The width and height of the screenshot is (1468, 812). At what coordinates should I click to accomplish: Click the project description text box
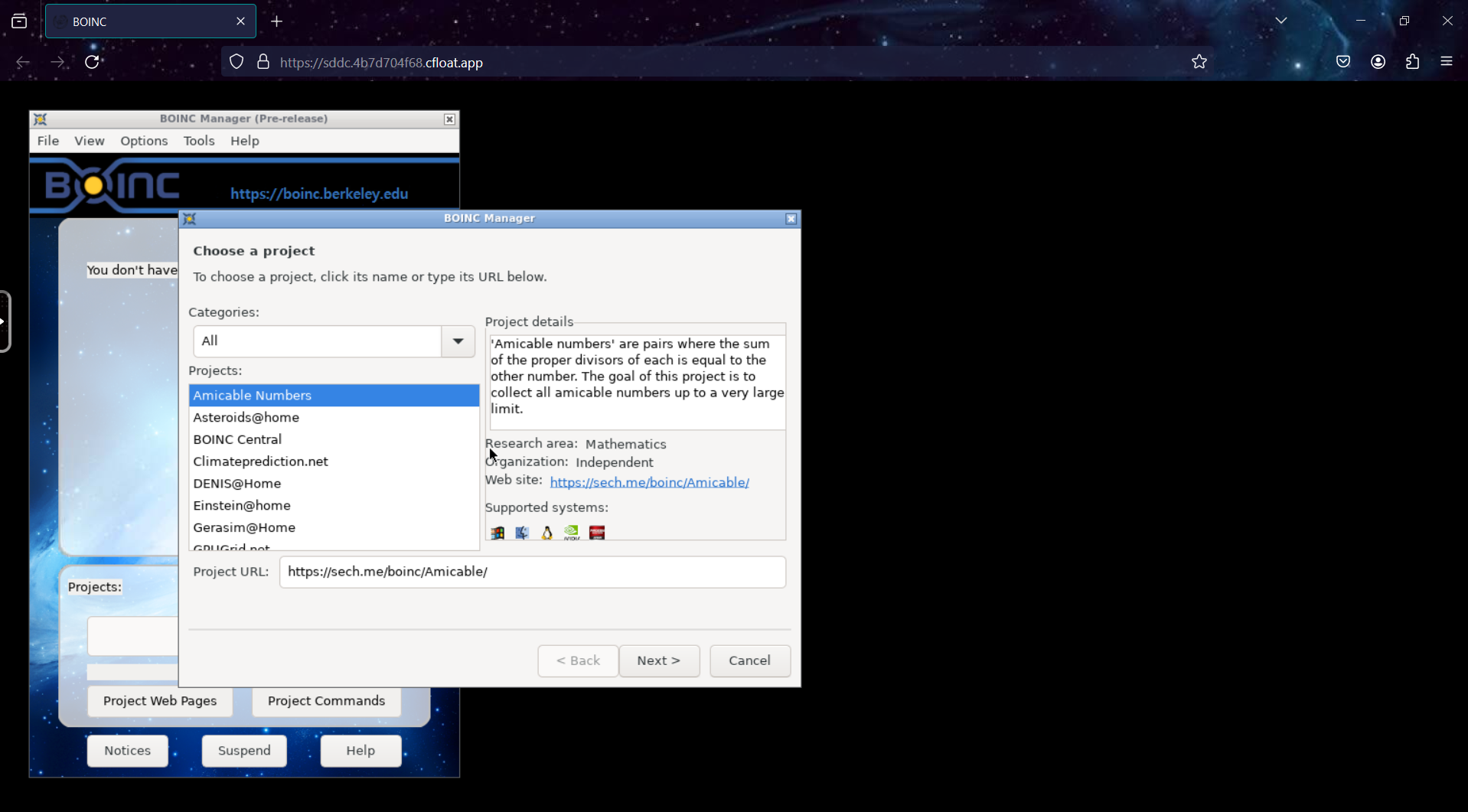pos(638,383)
